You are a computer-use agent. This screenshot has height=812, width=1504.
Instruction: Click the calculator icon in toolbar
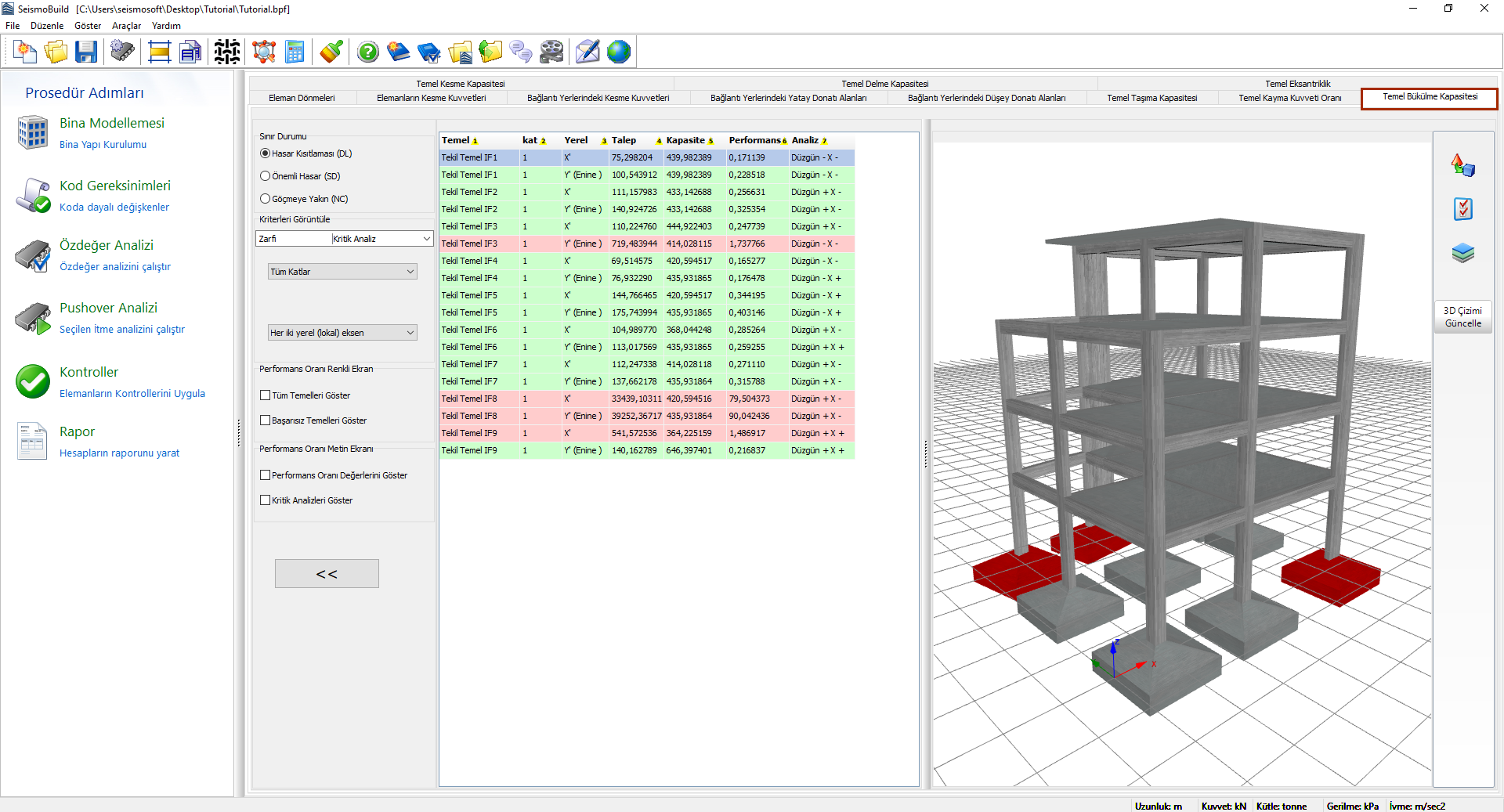[295, 52]
